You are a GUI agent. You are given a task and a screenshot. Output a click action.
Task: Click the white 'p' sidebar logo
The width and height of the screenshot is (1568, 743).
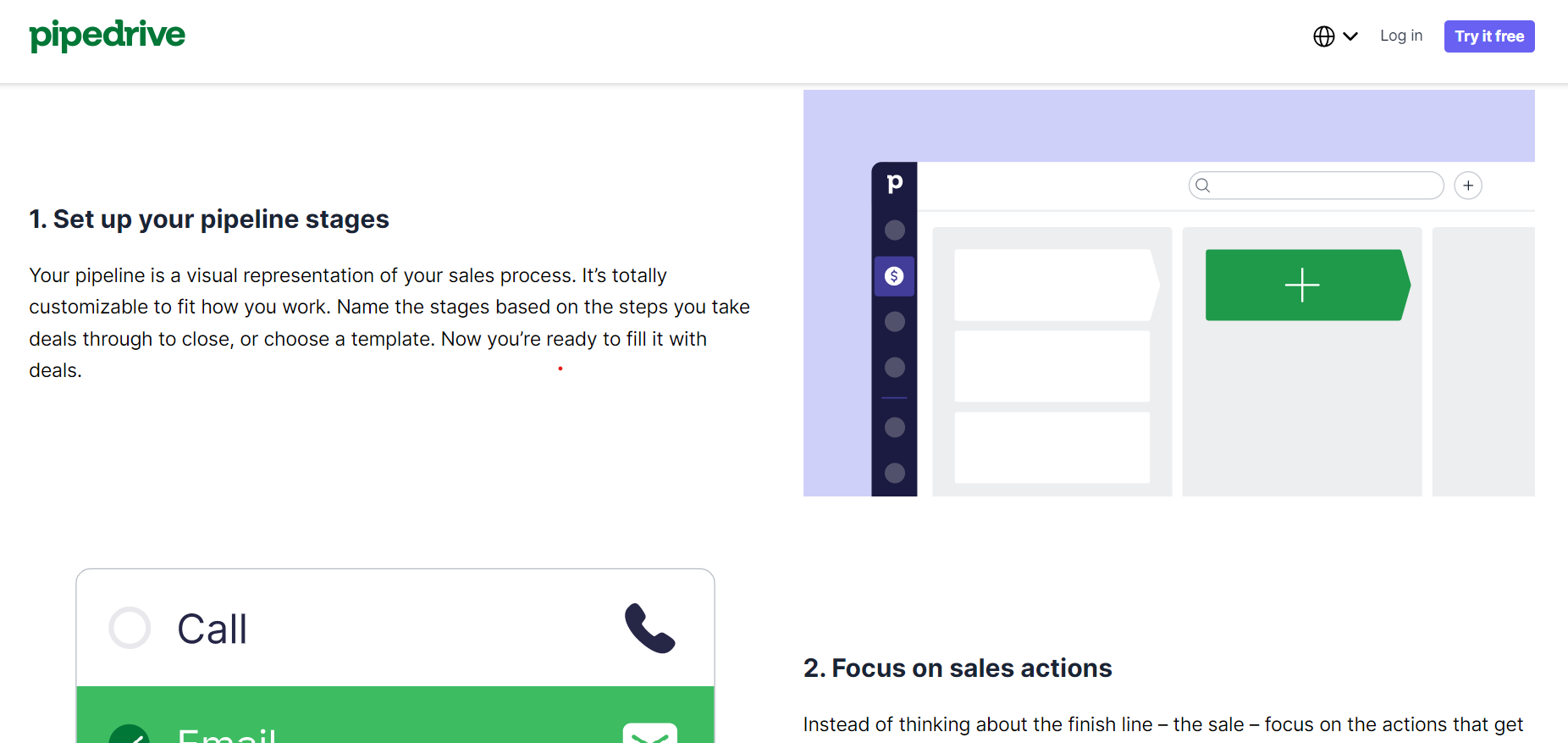895,183
